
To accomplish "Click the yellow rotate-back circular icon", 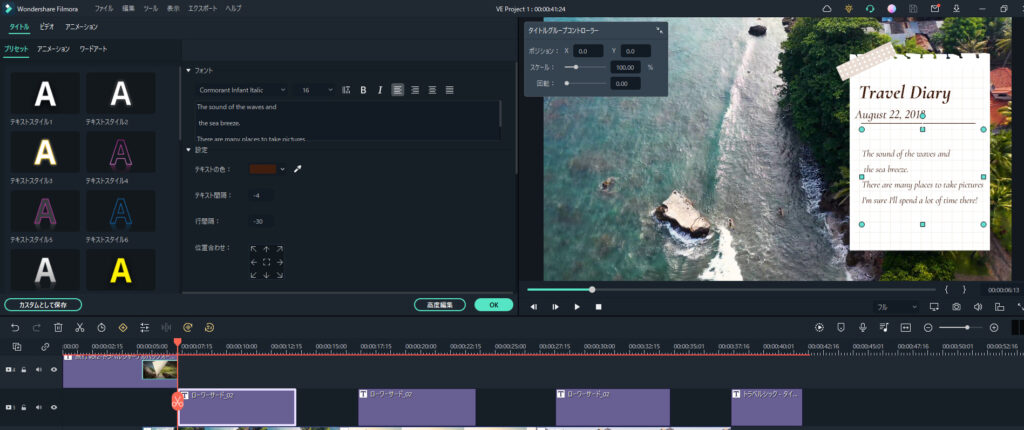I will [x=187, y=327].
